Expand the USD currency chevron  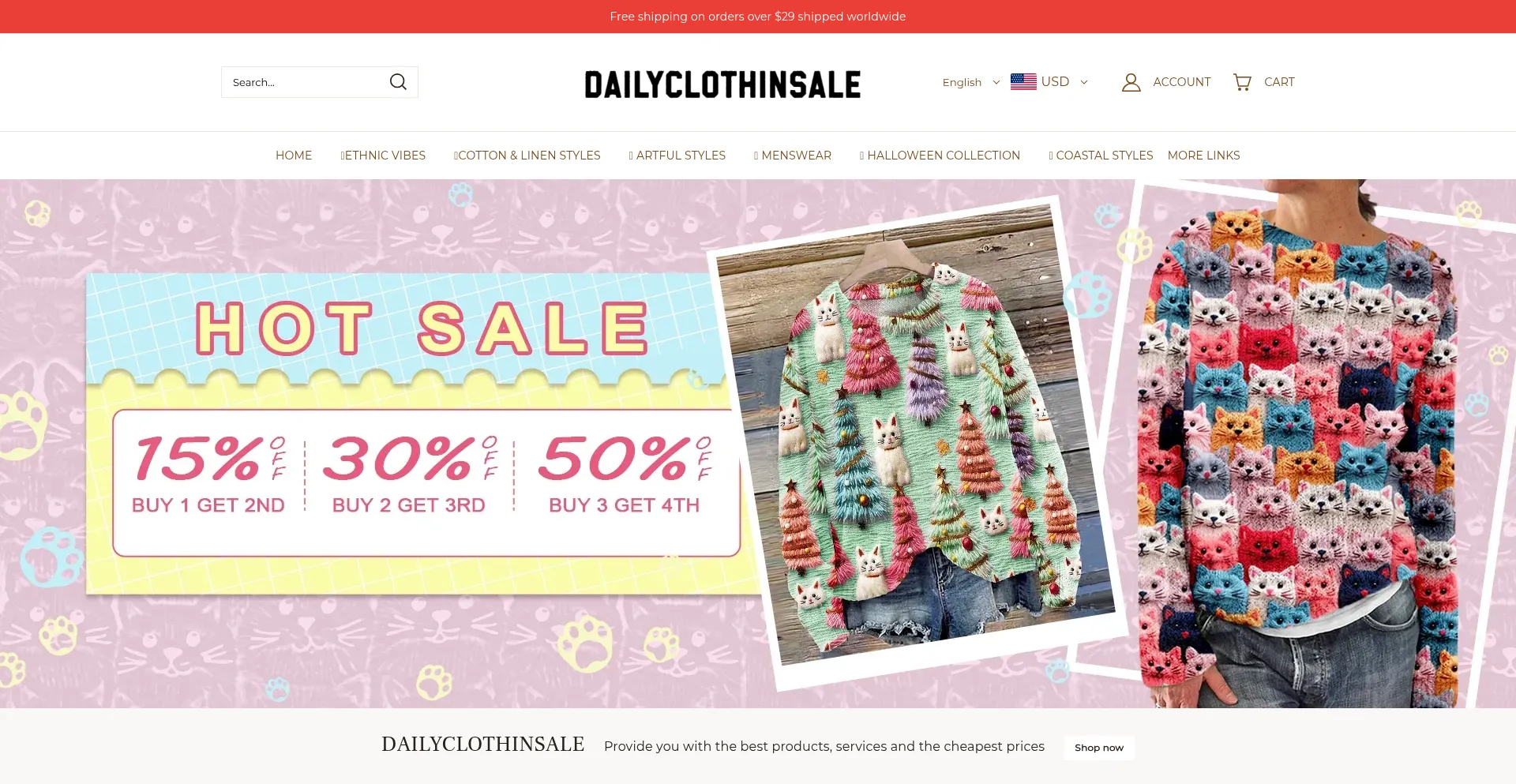1084,82
